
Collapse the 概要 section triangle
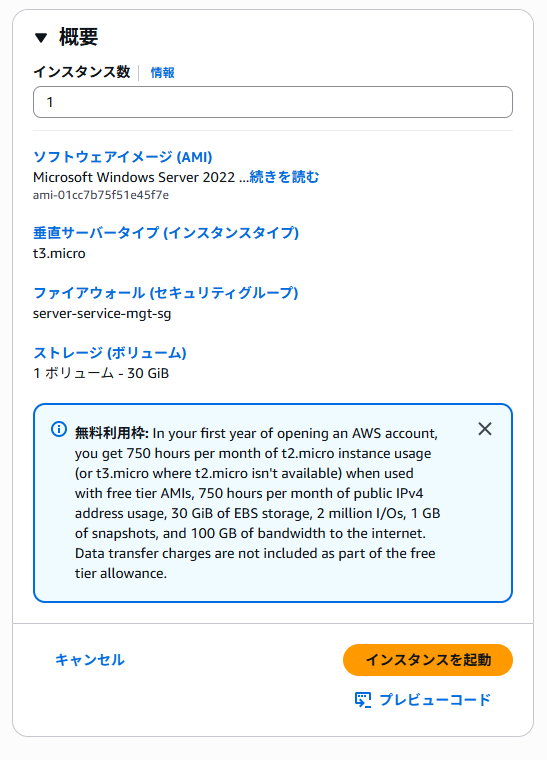(41, 37)
